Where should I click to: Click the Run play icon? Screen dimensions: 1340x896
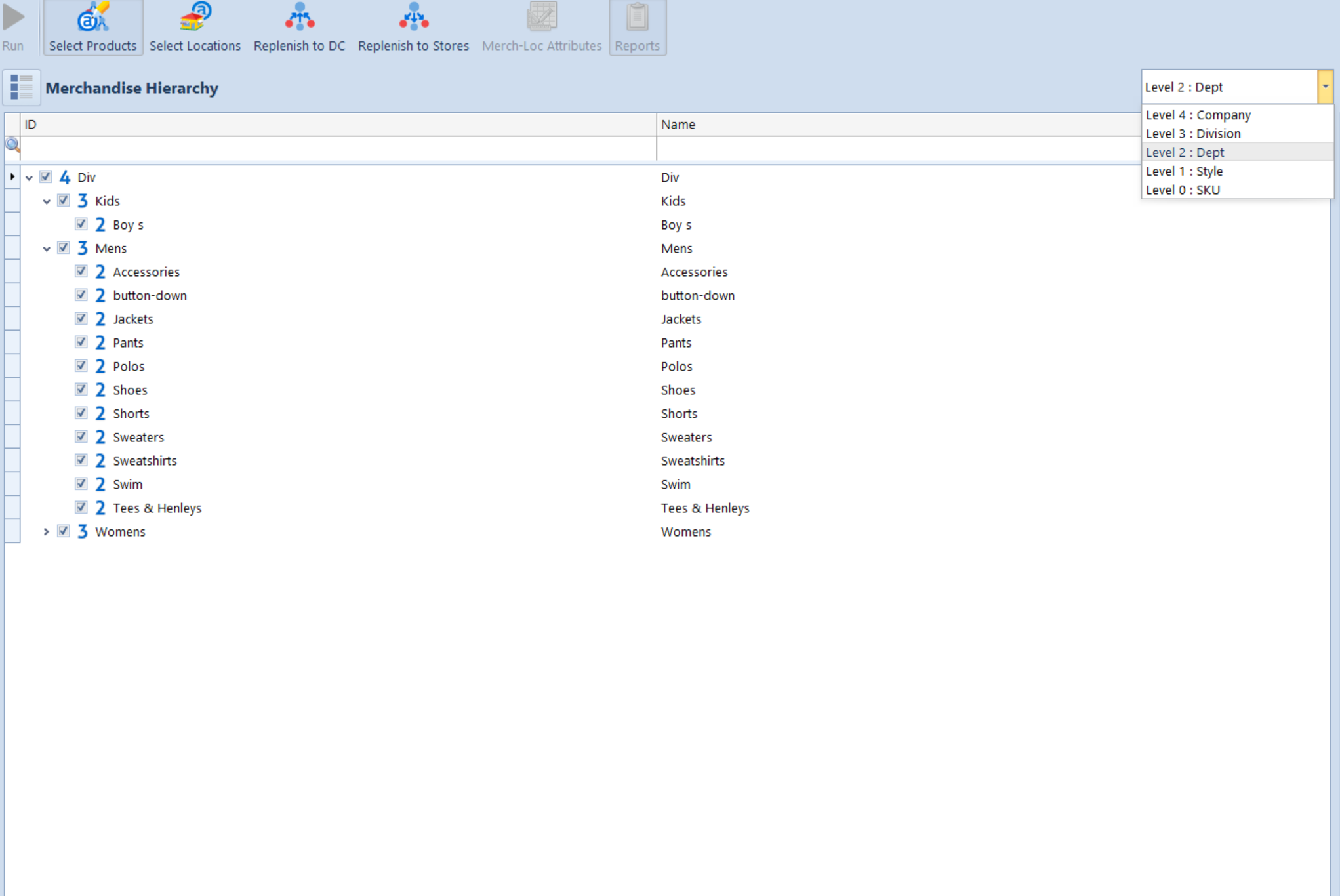pyautogui.click(x=13, y=18)
